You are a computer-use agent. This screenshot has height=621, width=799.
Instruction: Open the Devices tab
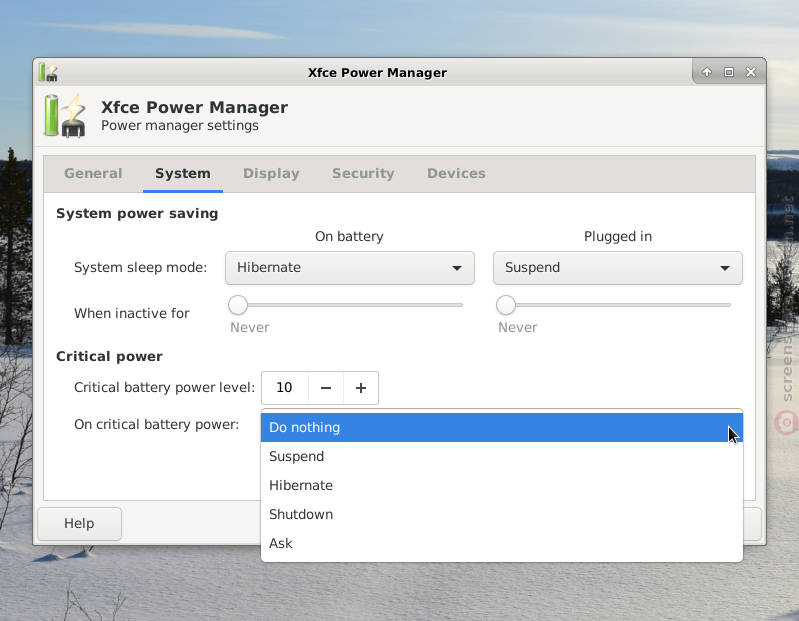point(456,174)
